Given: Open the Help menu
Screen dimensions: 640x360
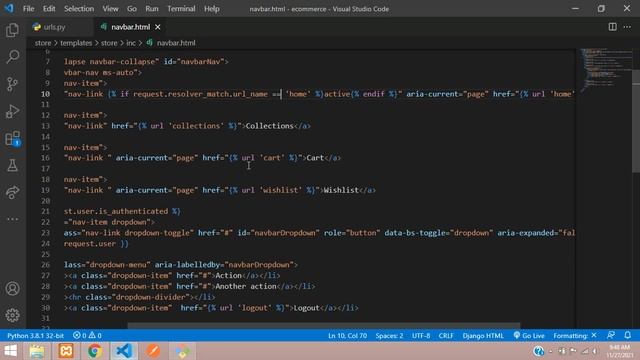Looking at the screenshot, I should tap(211, 9).
